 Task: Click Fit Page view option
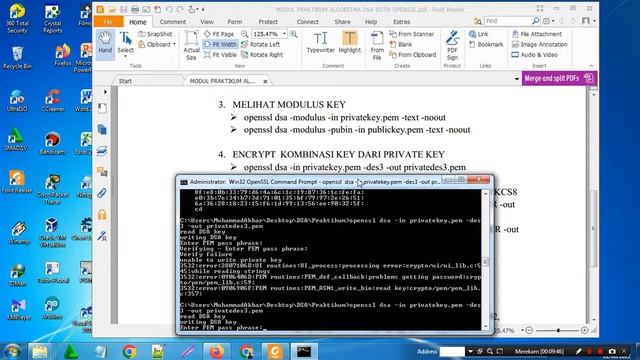coord(219,34)
